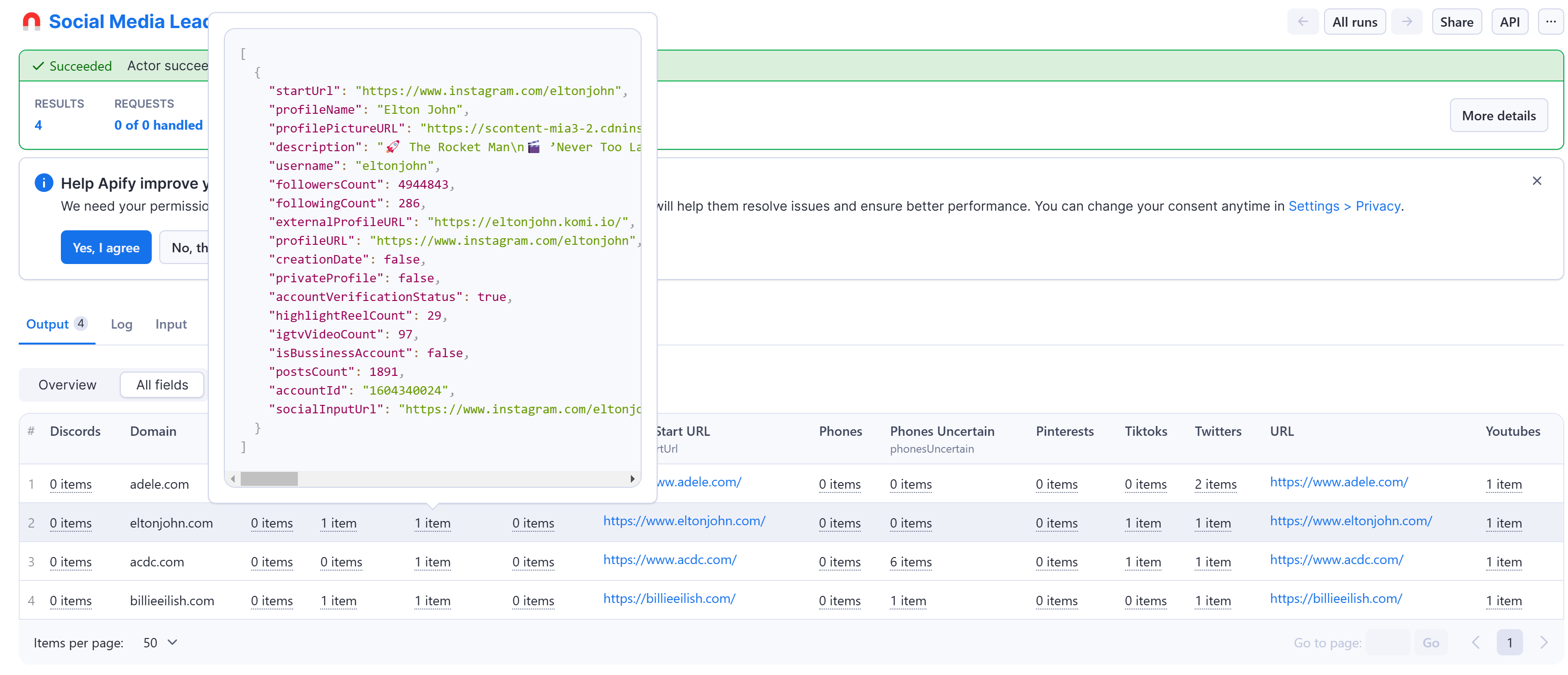Click the blue info icon in banner

[x=44, y=183]
